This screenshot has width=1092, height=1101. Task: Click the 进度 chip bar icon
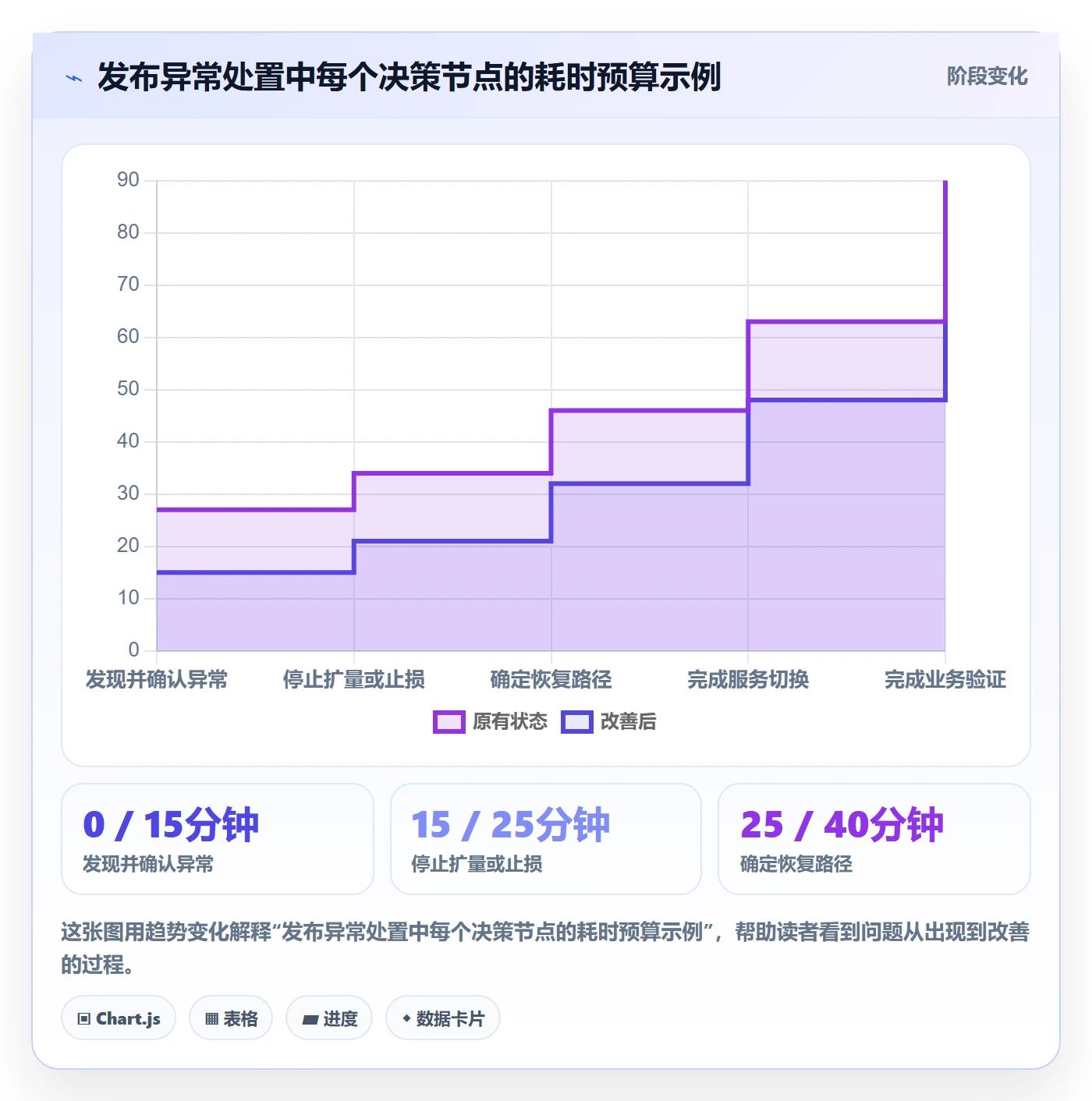310,1019
